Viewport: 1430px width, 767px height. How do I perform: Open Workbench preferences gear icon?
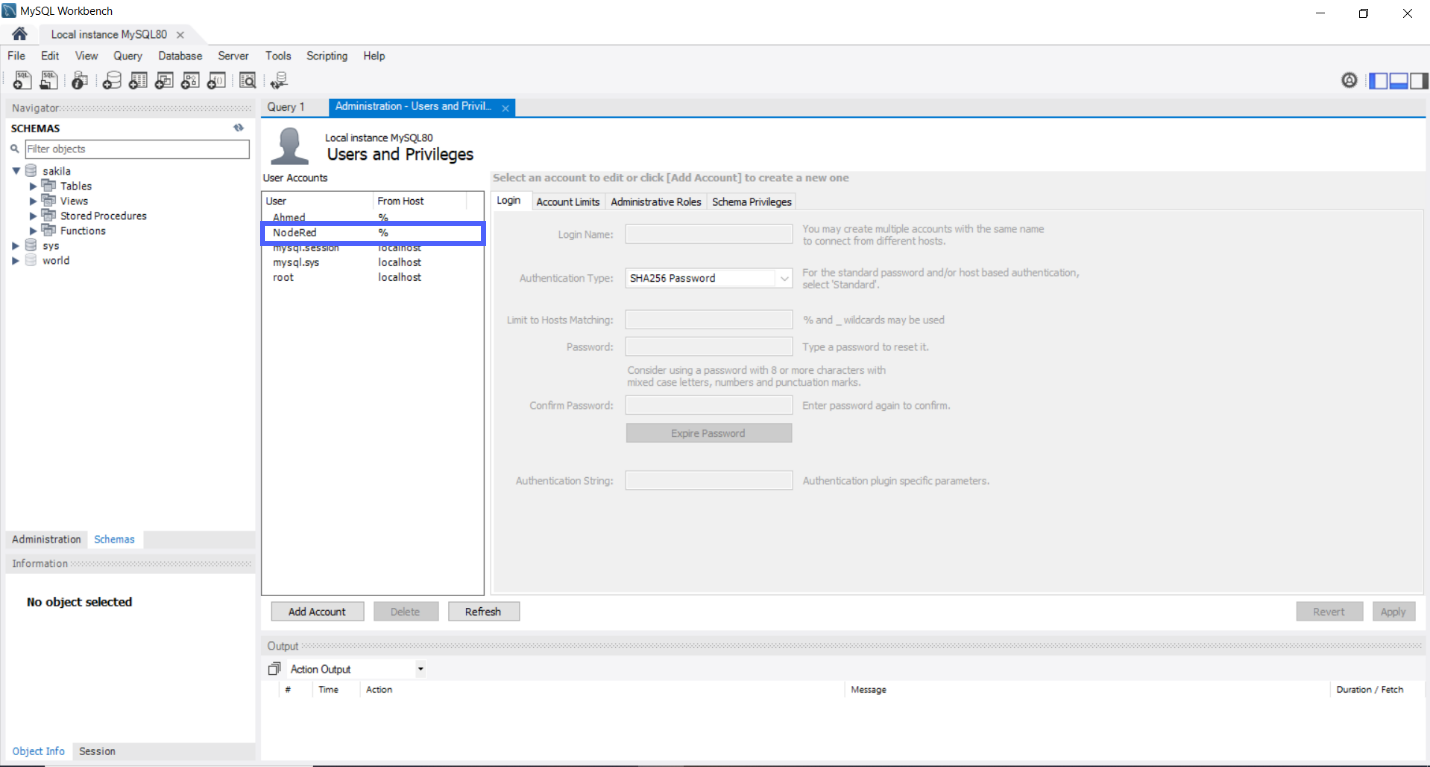pyautogui.click(x=1349, y=81)
